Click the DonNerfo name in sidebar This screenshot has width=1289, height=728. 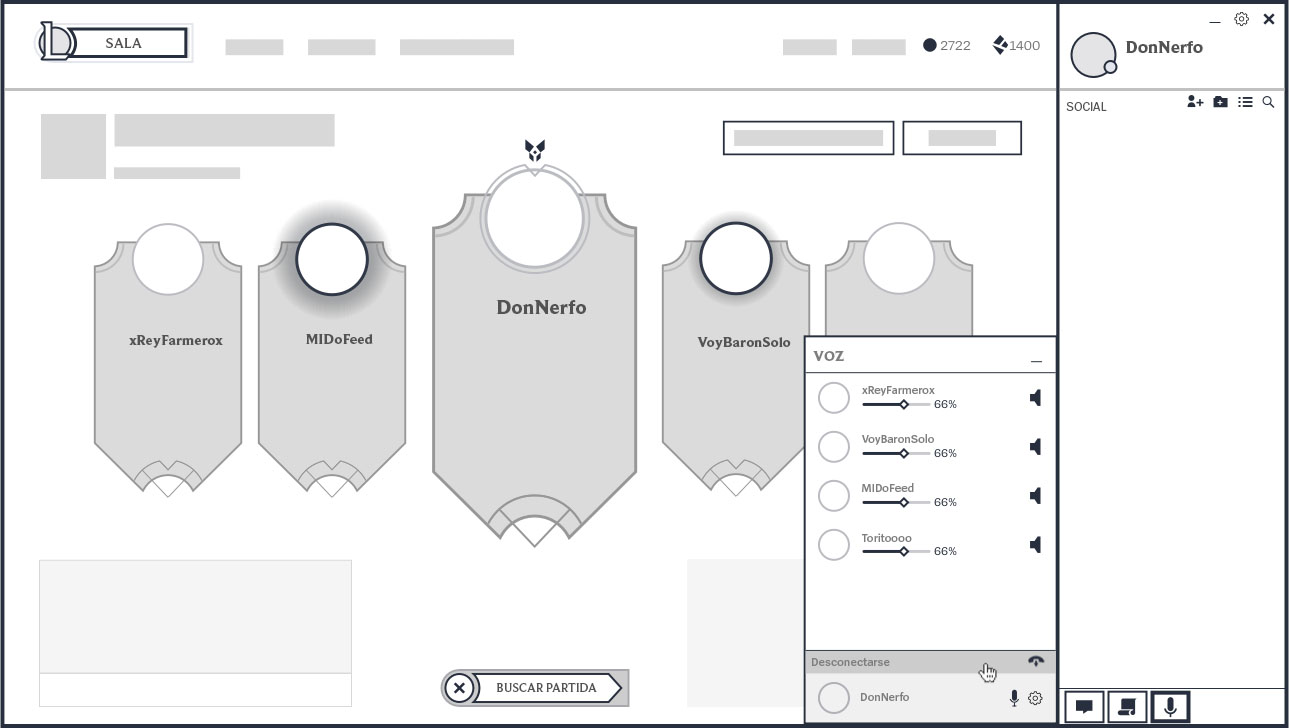pos(1164,47)
